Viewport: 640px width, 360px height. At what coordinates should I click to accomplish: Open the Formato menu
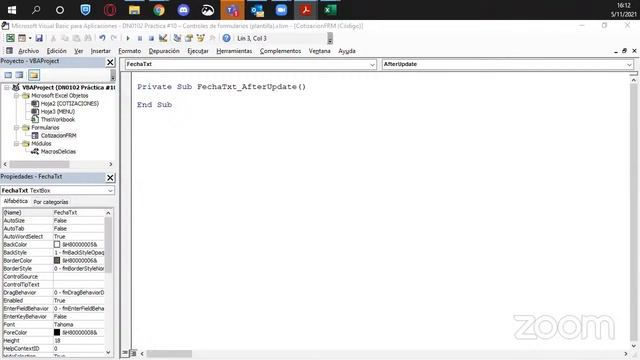click(129, 51)
